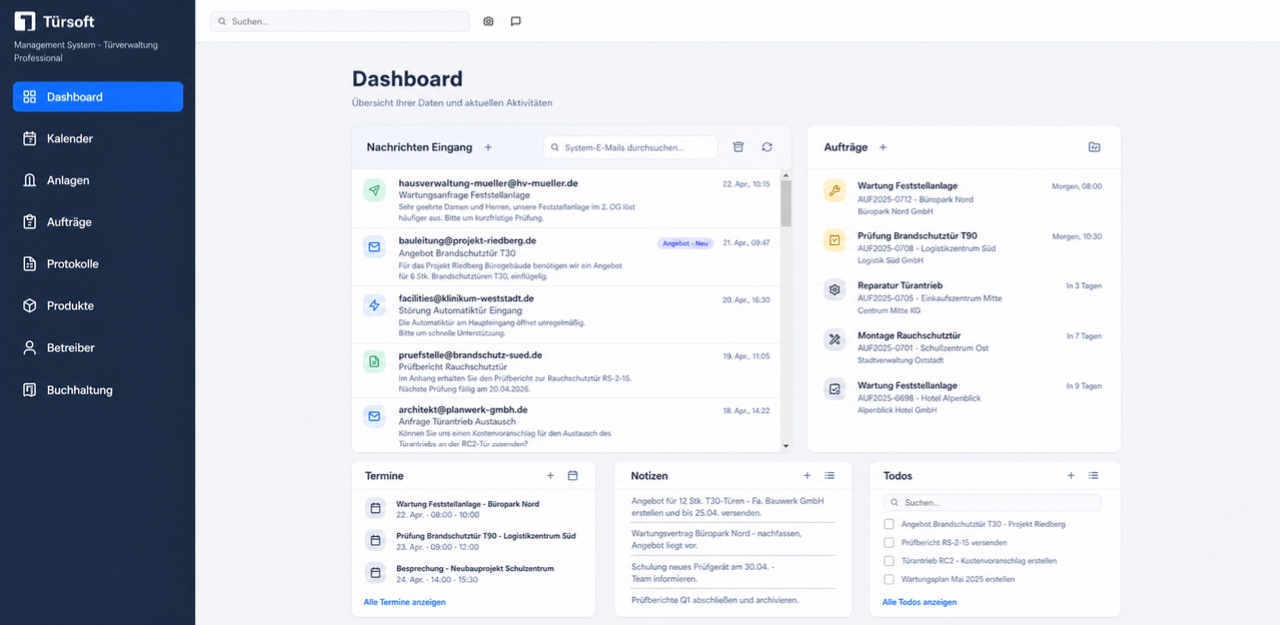Open calendar icon in Termine header
Viewport: 1280px width, 625px height.
[573, 476]
